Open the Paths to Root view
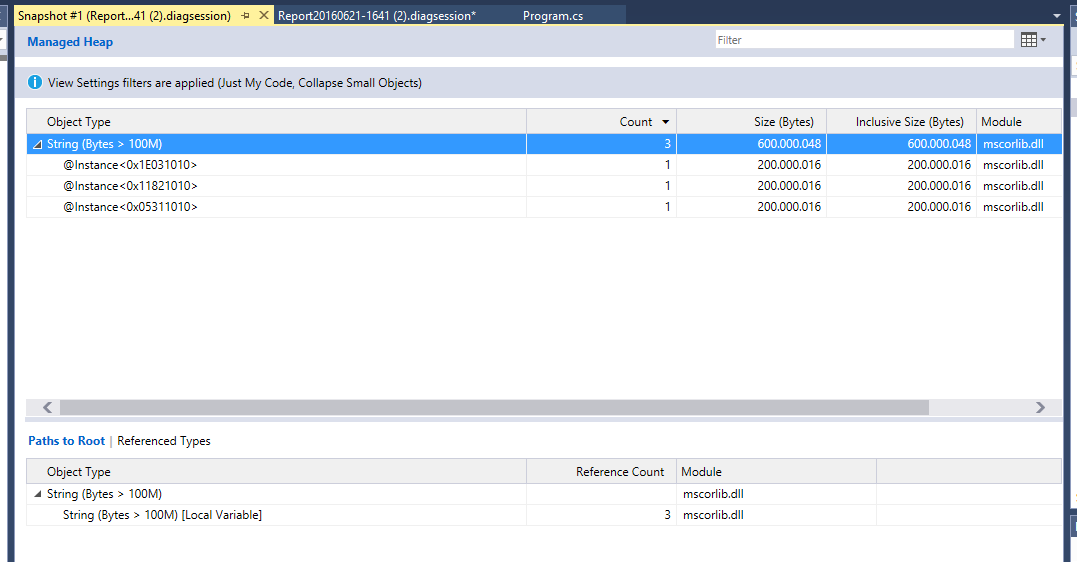This screenshot has height=562, width=1077. (67, 441)
